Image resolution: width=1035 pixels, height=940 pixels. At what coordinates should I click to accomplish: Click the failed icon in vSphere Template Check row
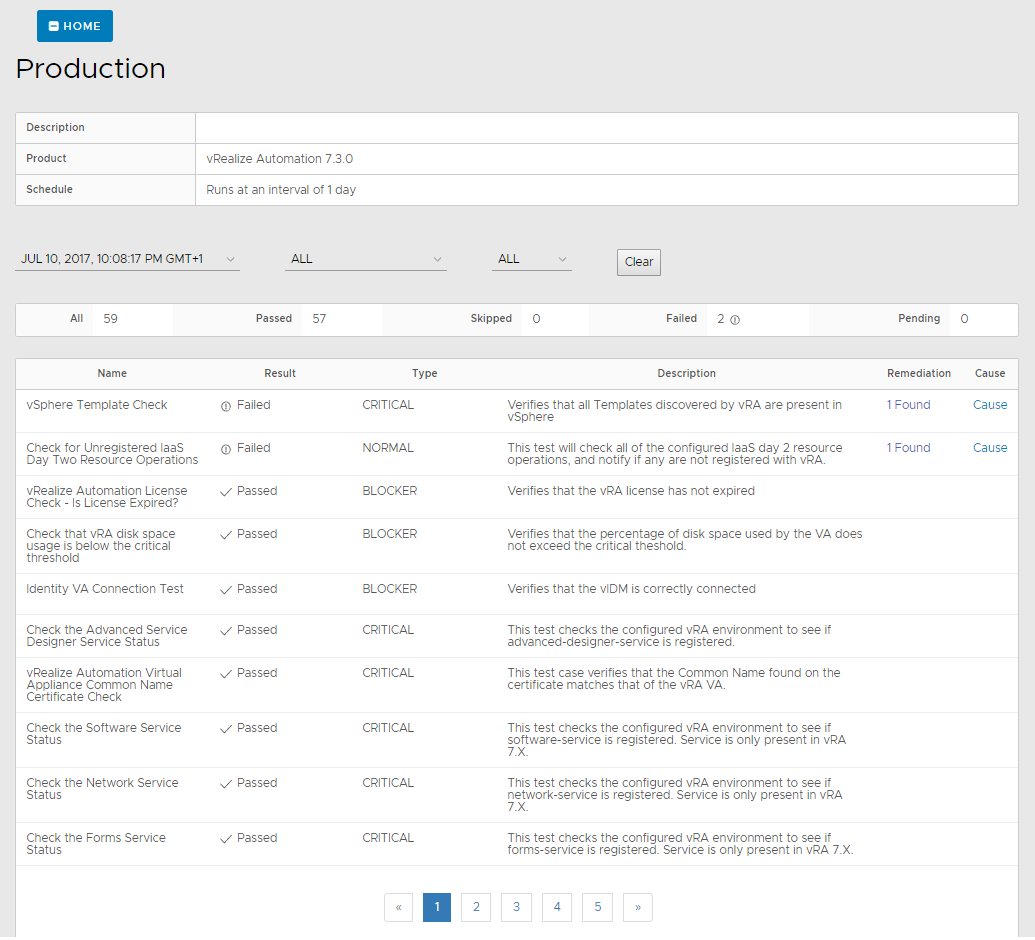(226, 406)
